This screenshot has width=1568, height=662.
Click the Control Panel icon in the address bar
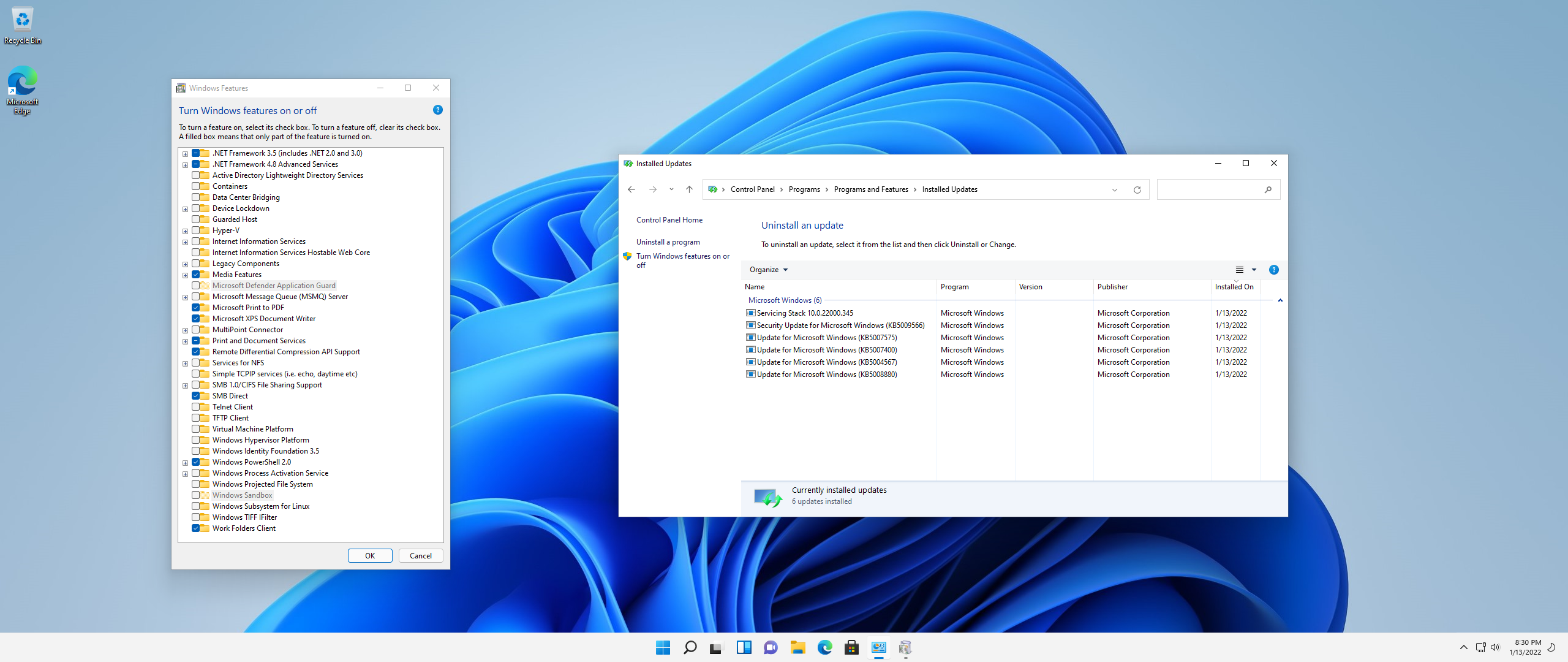point(712,189)
